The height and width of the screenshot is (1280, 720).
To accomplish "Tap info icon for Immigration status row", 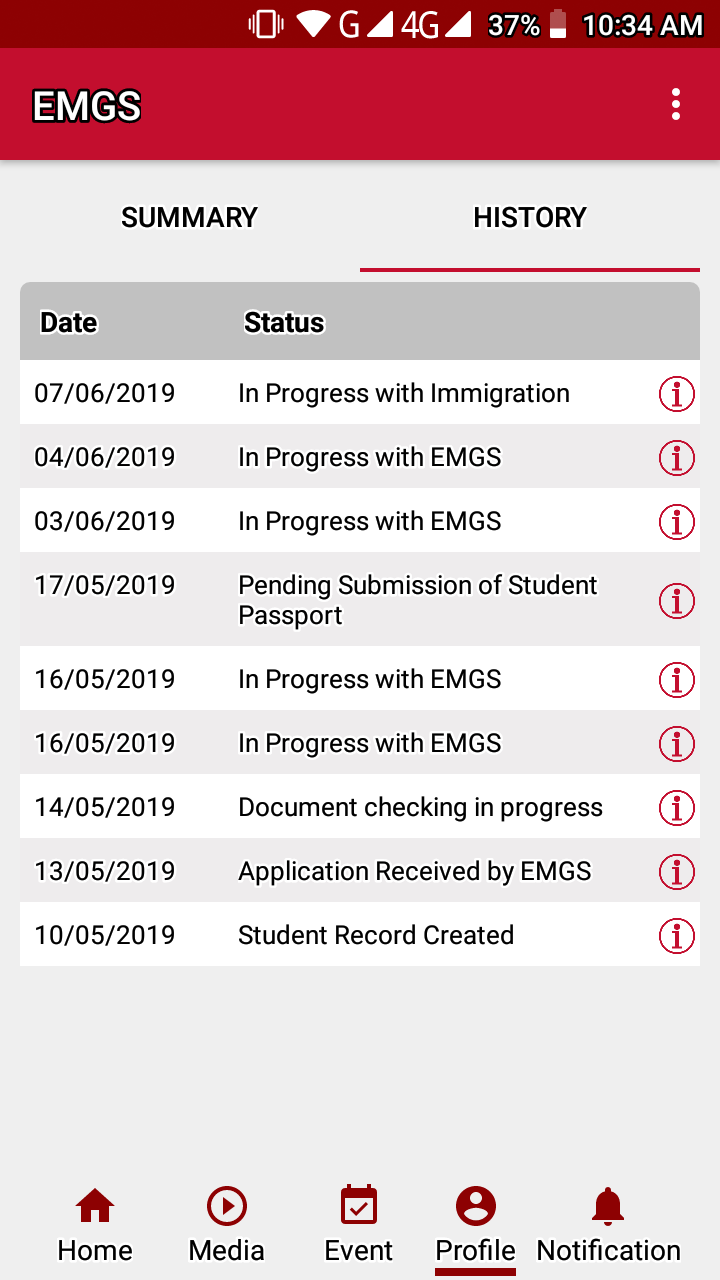I will point(677,394).
